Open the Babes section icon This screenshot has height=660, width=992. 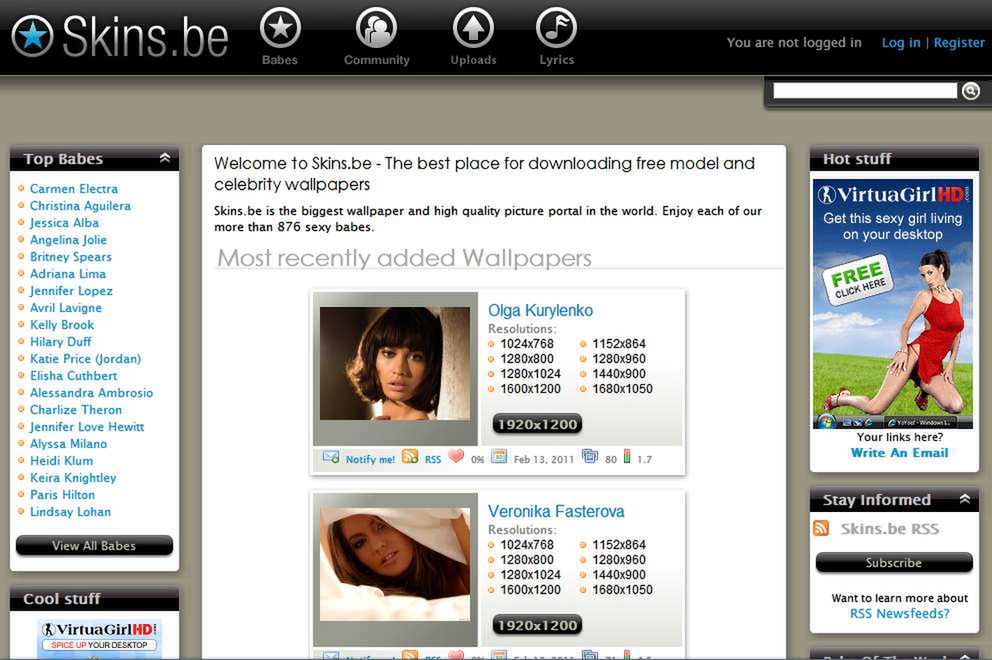pyautogui.click(x=280, y=28)
